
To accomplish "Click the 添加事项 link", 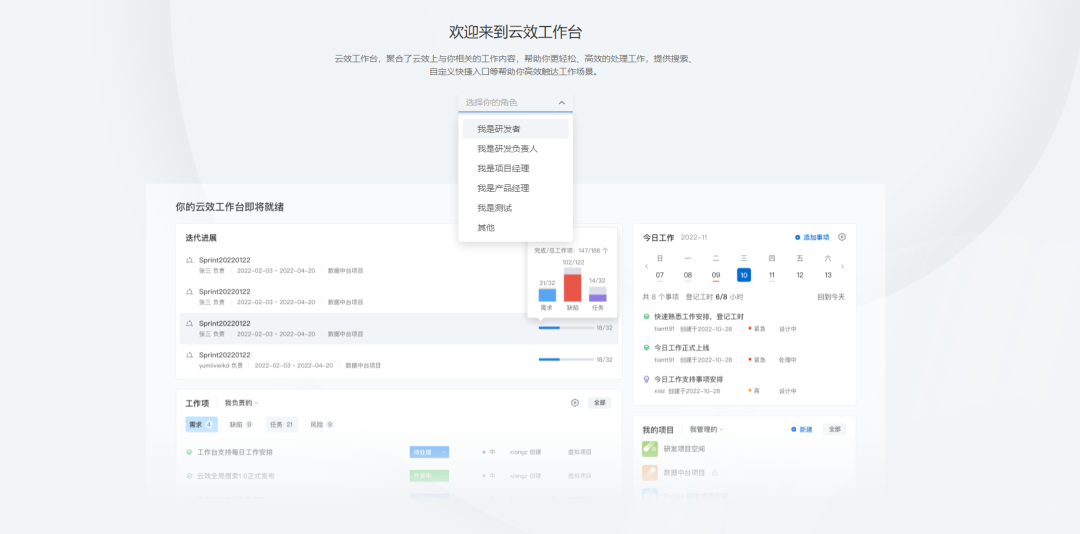I will [x=812, y=237].
